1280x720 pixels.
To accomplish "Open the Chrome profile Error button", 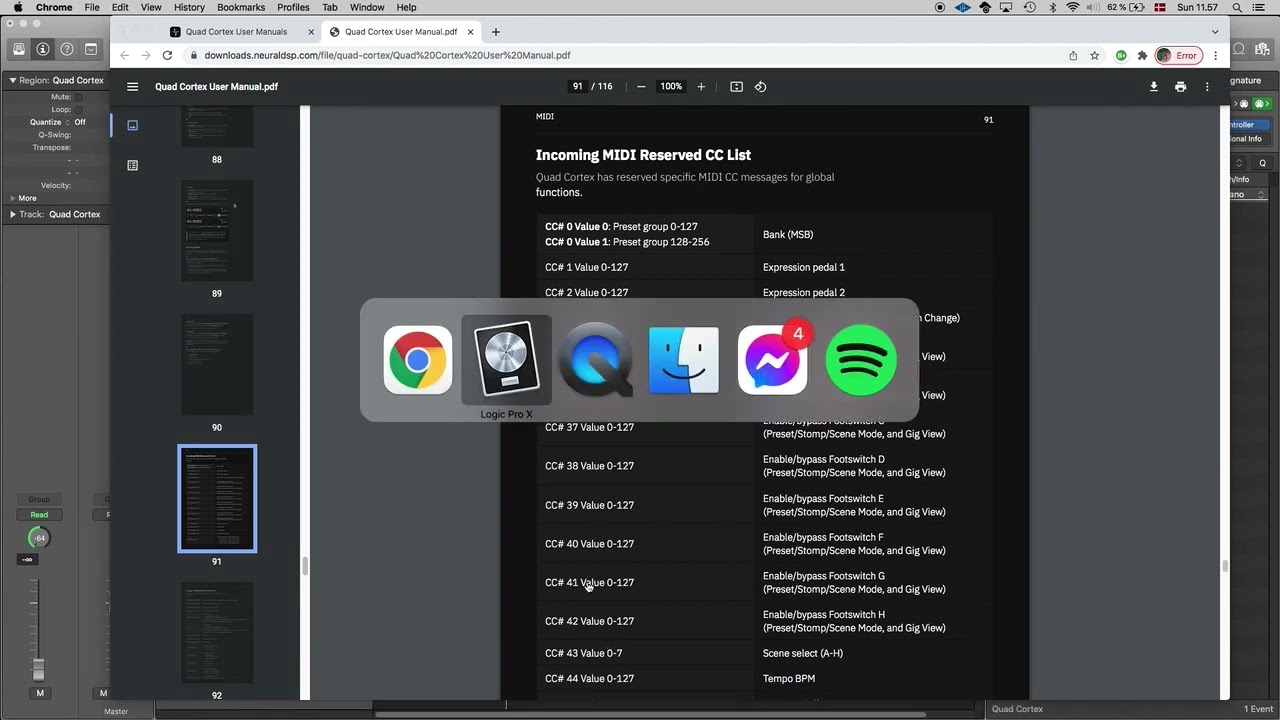I will pos(1178,56).
